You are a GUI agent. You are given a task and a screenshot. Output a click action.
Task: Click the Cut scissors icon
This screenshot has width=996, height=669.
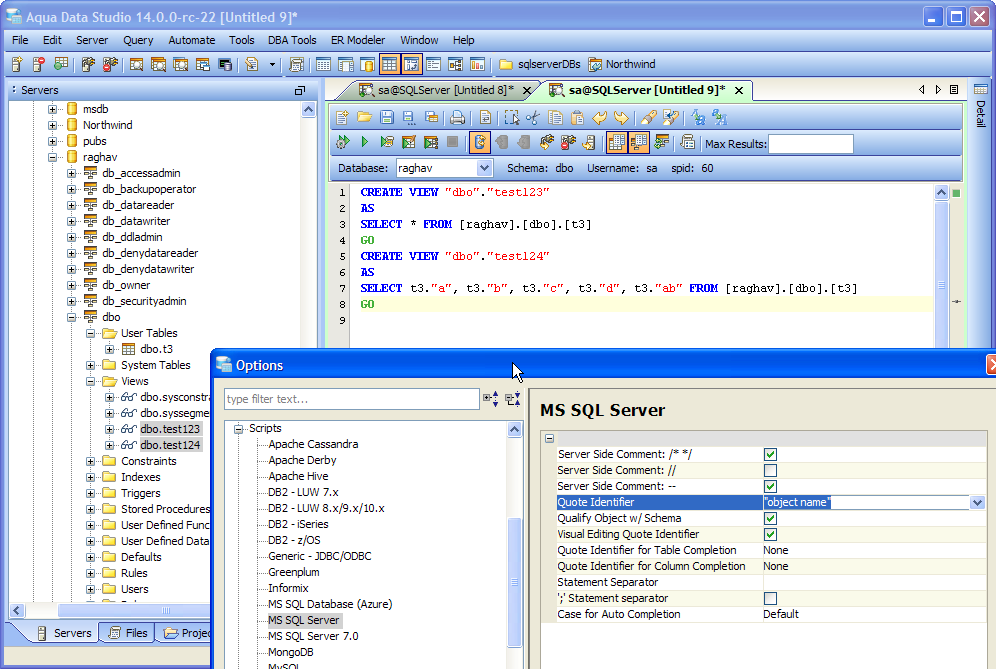[x=533, y=118]
